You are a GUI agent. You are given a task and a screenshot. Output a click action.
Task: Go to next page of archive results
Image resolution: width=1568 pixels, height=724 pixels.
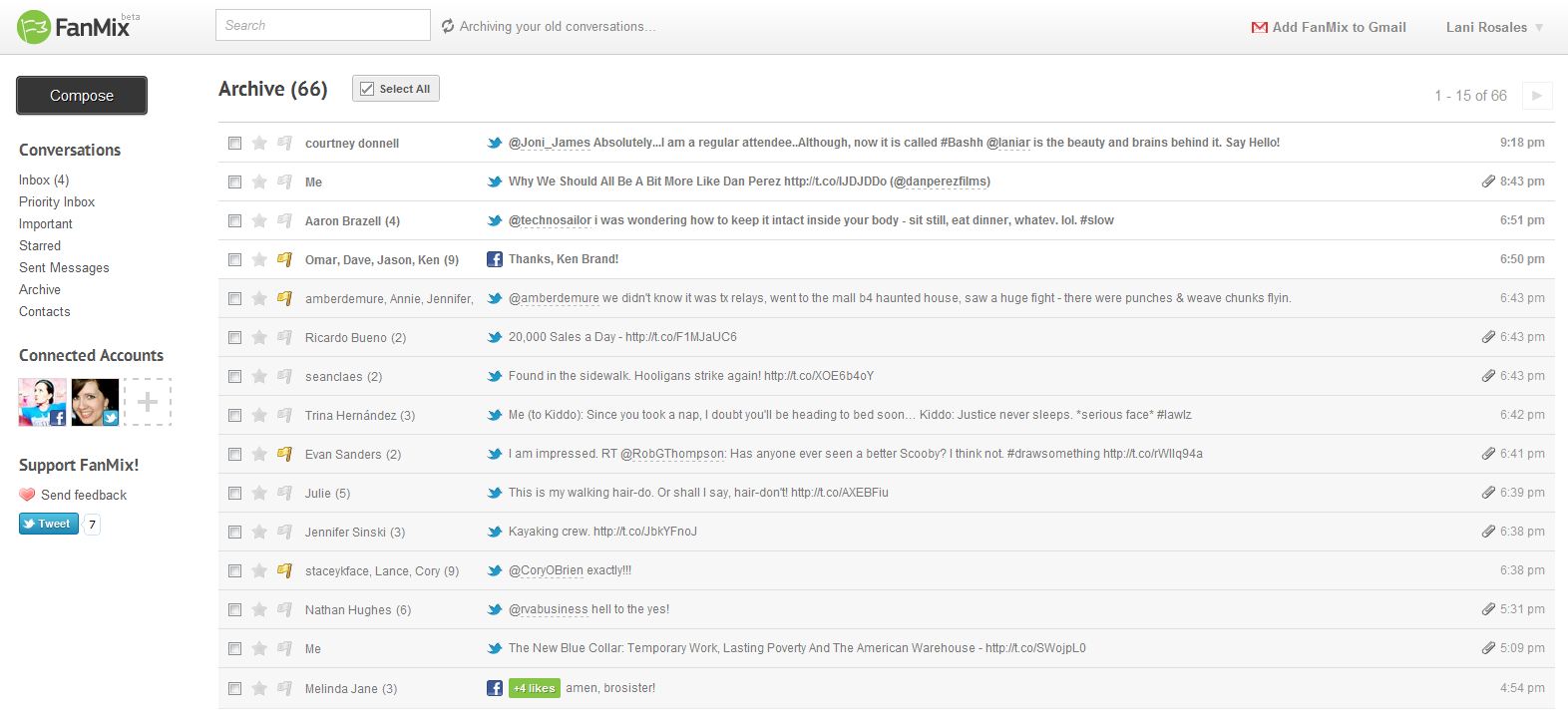(1536, 96)
